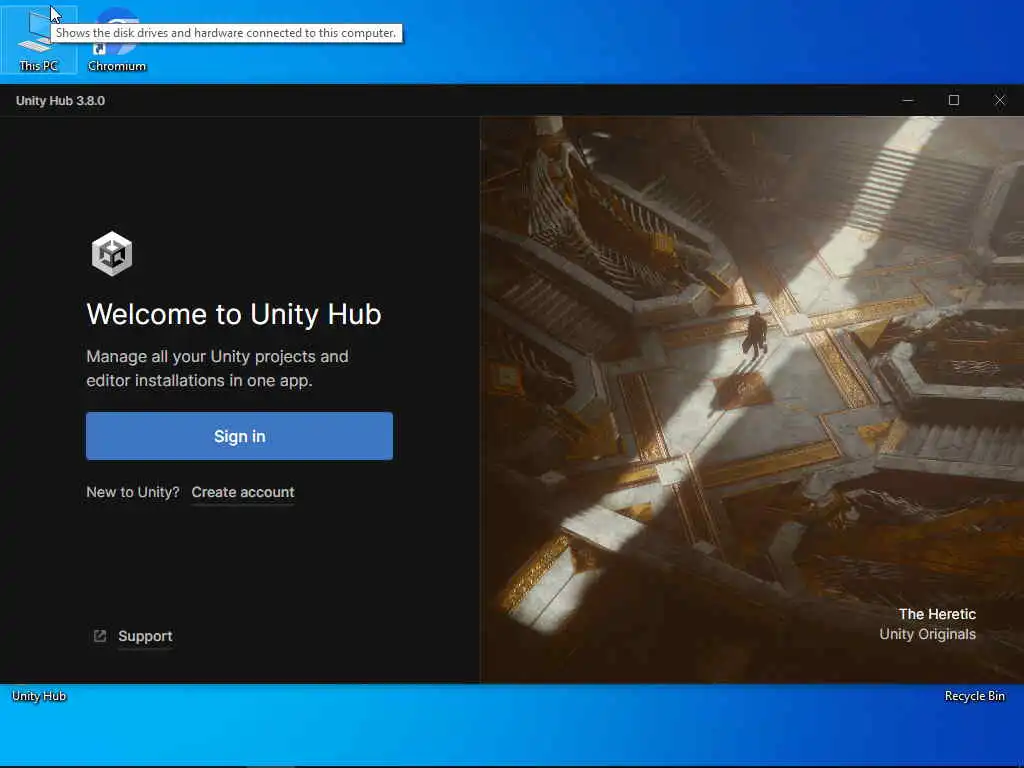Open the Support link
1024x768 pixels.
145,636
